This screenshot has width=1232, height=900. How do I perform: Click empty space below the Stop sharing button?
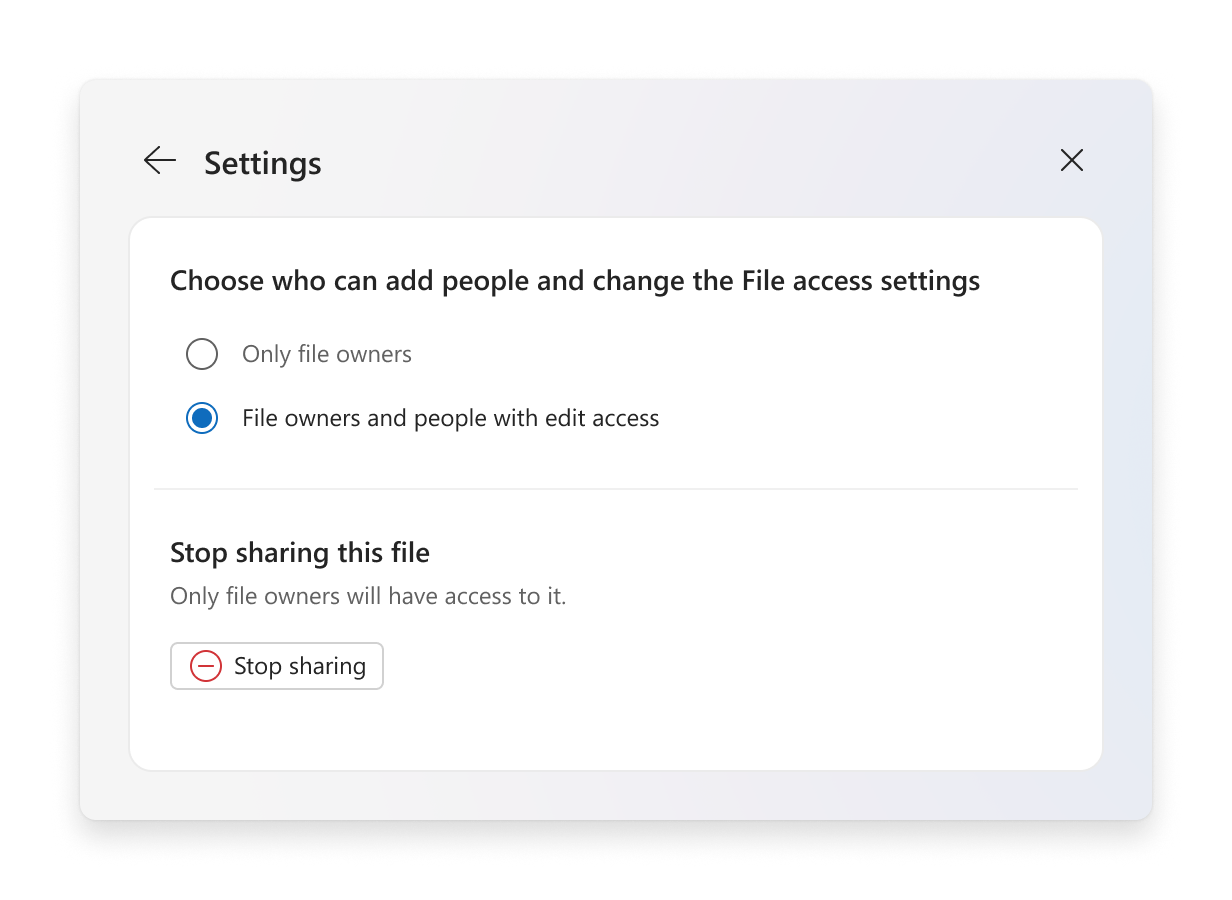point(616,730)
